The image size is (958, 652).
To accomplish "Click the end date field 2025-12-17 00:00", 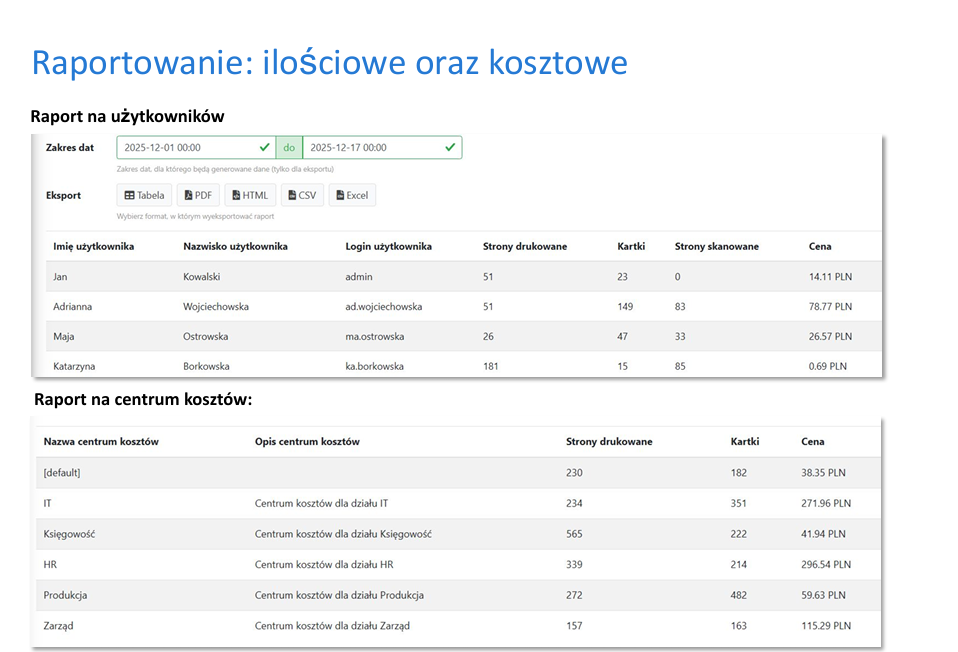I will point(382,147).
